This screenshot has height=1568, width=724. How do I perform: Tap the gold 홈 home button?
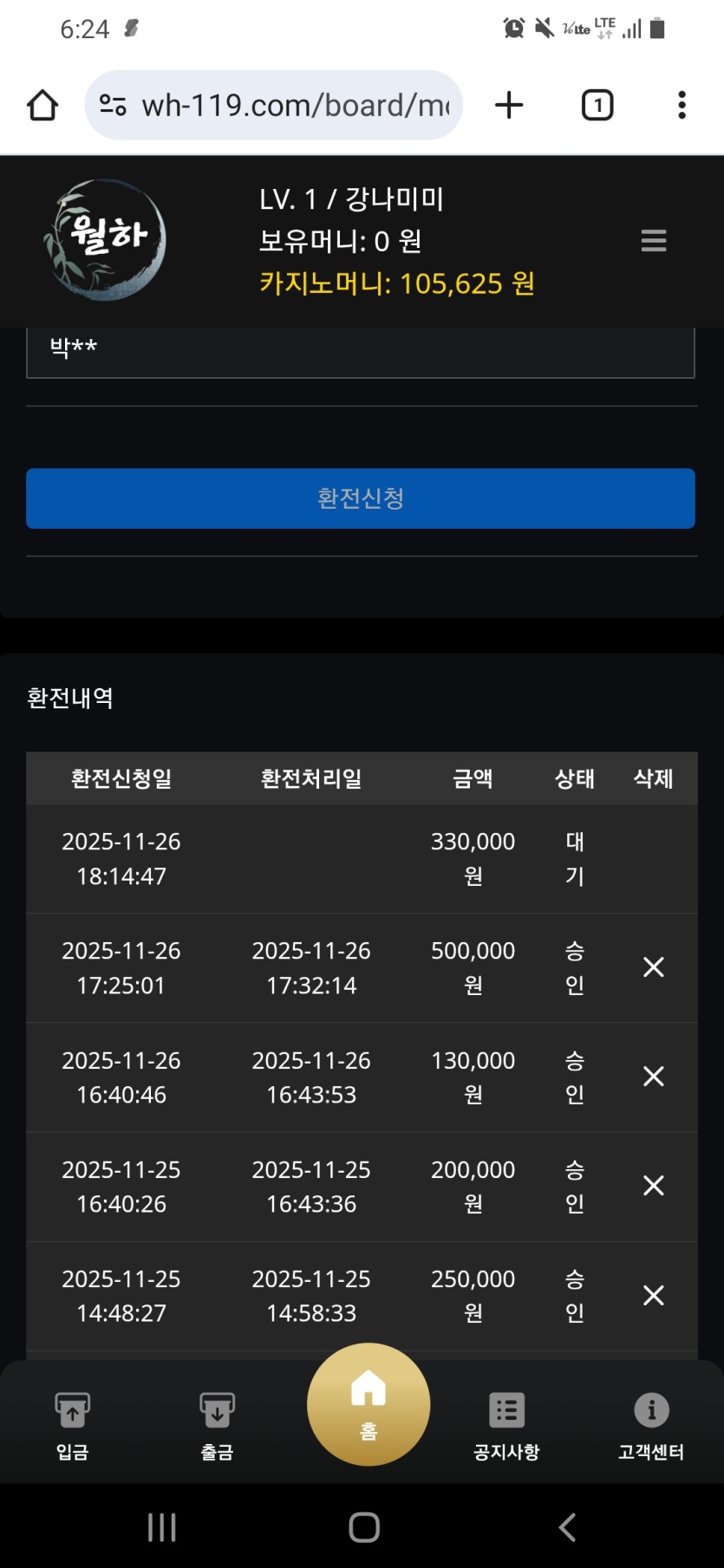pos(369,1404)
